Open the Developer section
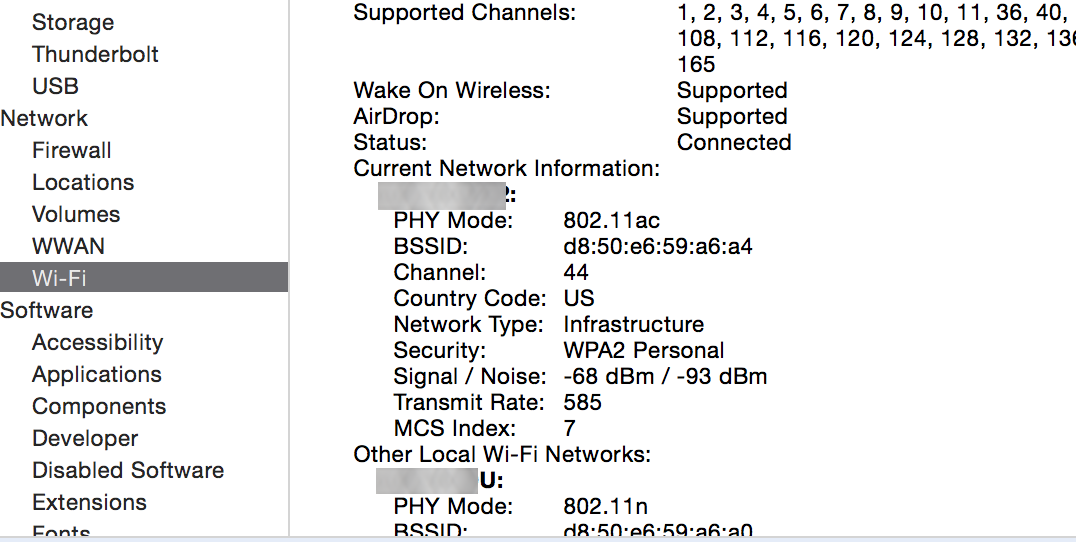This screenshot has height=542, width=1076. 85,438
